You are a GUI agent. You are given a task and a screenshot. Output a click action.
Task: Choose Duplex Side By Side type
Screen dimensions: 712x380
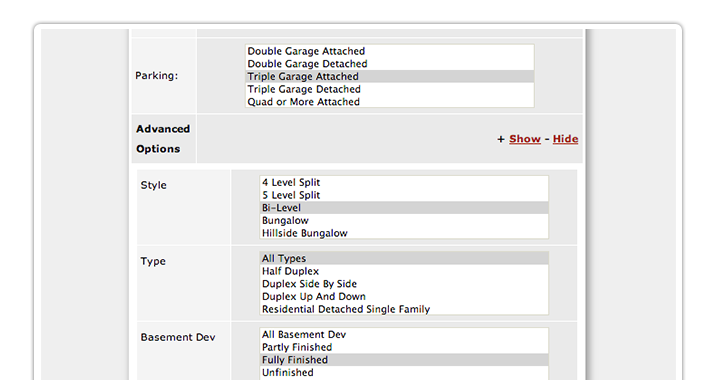pyautogui.click(x=404, y=284)
